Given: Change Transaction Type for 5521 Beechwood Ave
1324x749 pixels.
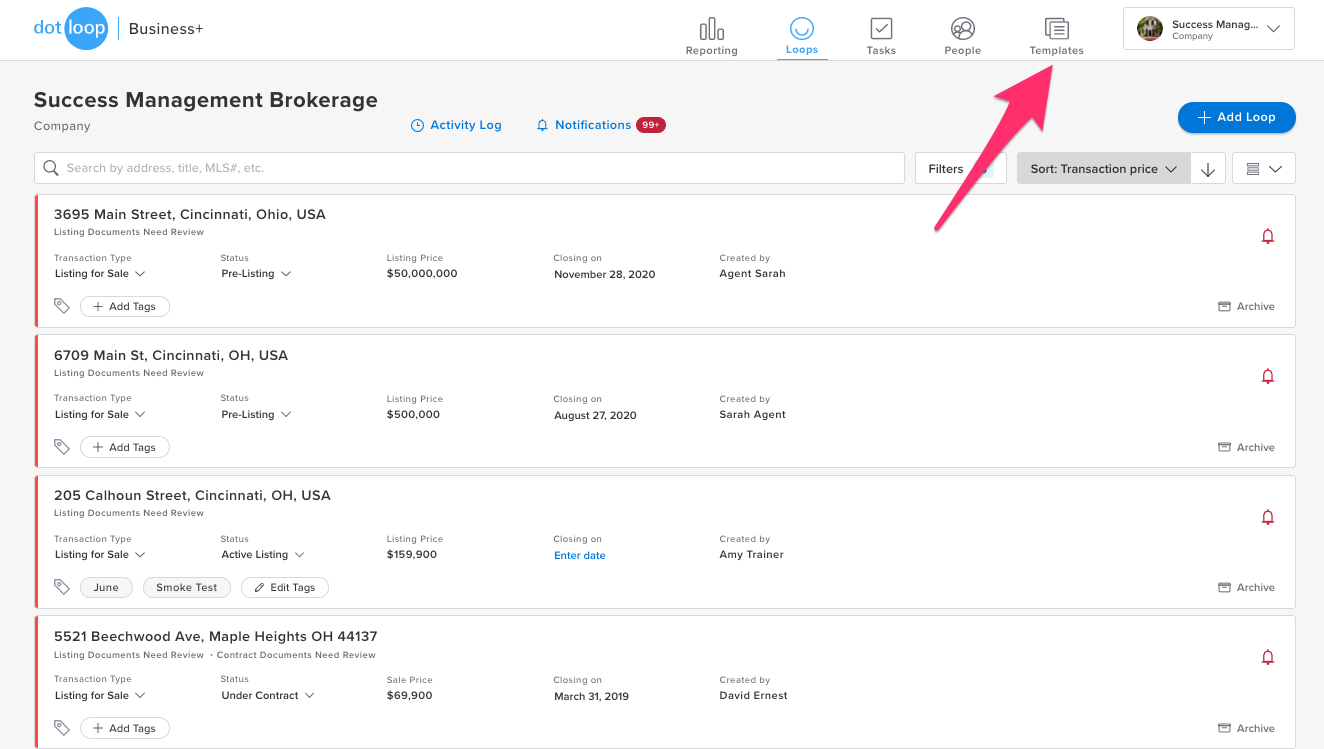Looking at the screenshot, I should (100, 696).
